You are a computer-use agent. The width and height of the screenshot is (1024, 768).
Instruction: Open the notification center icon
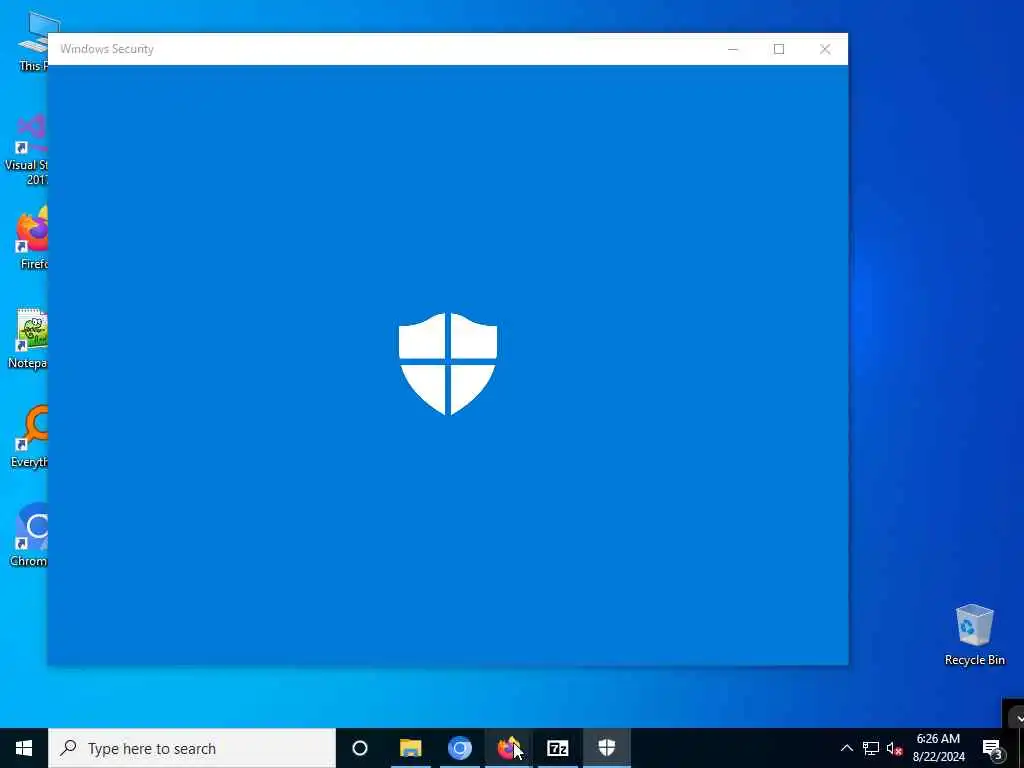coord(993,748)
